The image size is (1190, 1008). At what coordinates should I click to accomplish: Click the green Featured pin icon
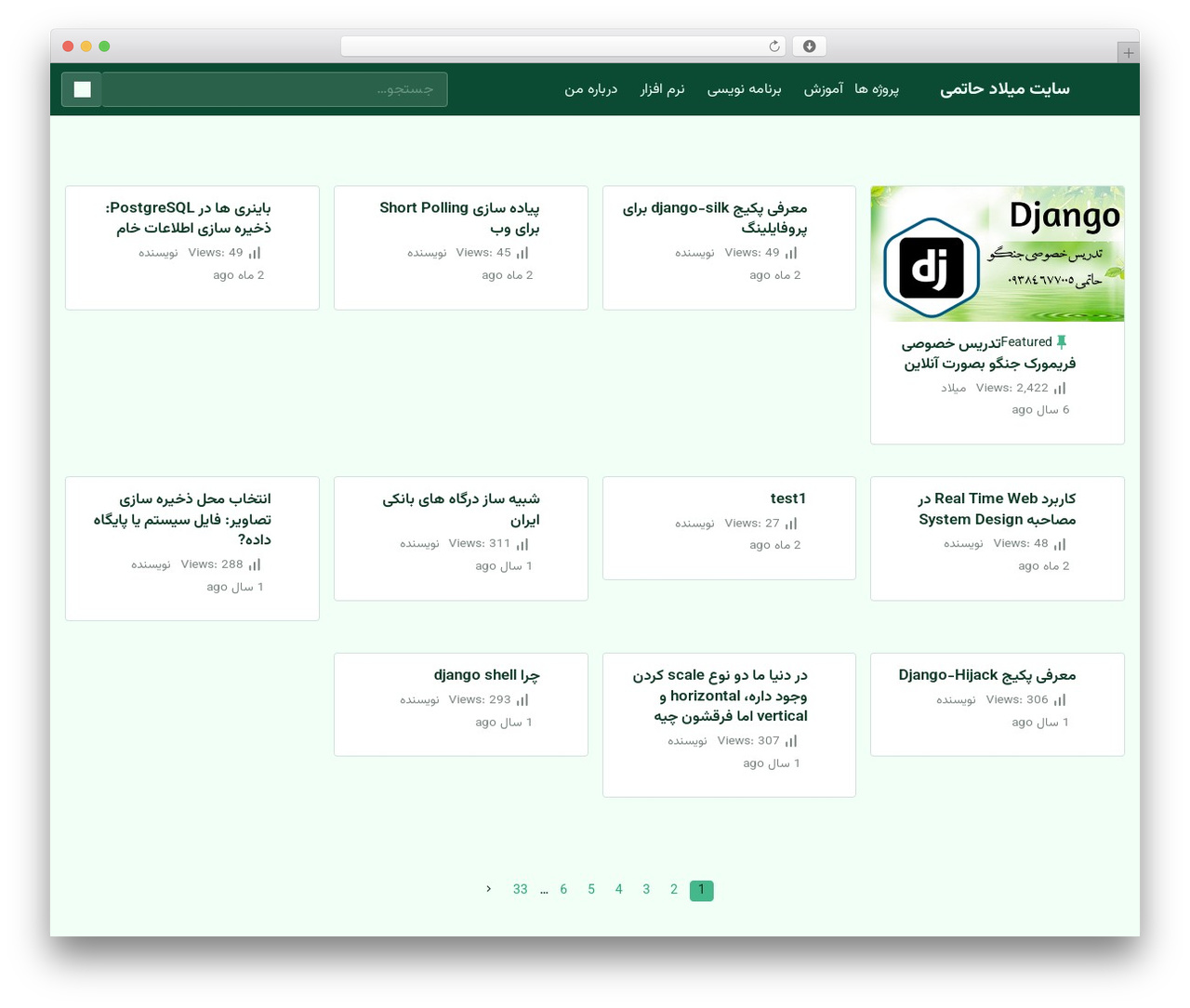(1062, 342)
